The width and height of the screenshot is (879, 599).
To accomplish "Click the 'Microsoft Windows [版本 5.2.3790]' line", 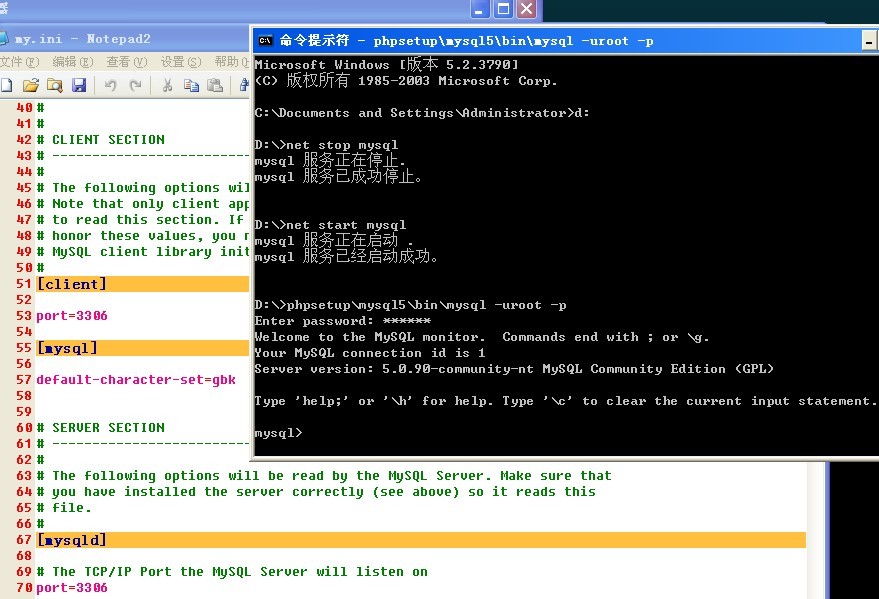I will [387, 64].
